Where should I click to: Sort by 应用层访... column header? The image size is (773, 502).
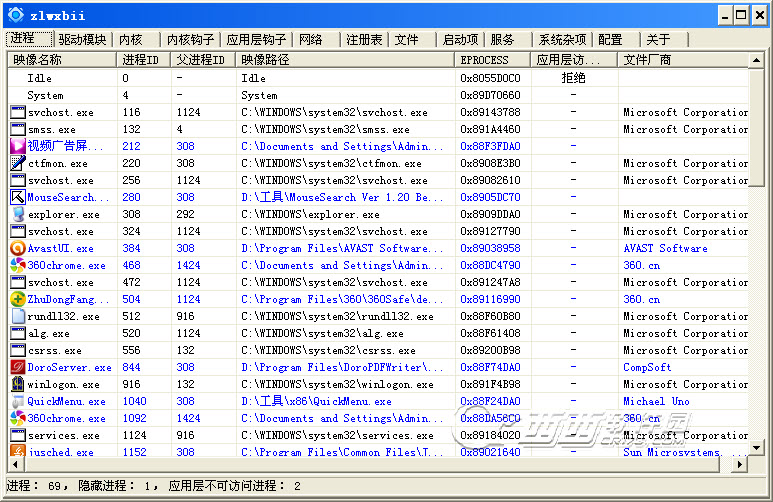574,60
